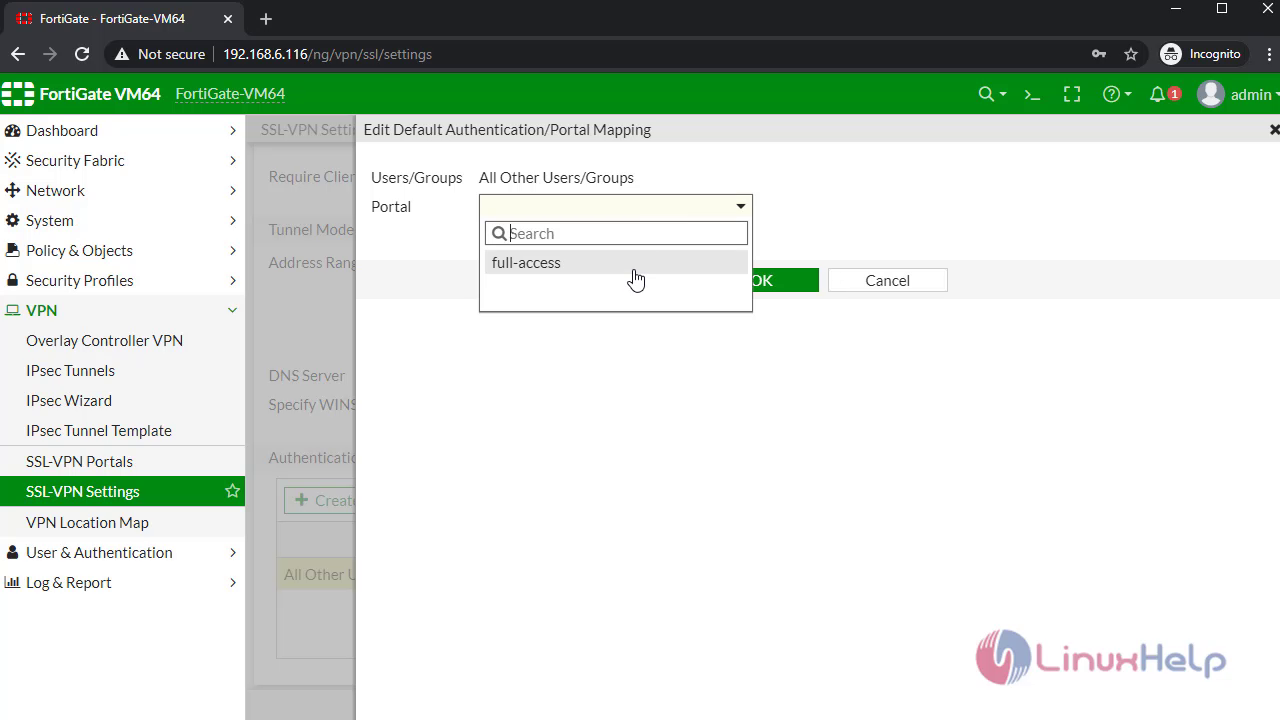The height and width of the screenshot is (720, 1280).
Task: Click the browser back arrow
Action: pyautogui.click(x=18, y=54)
